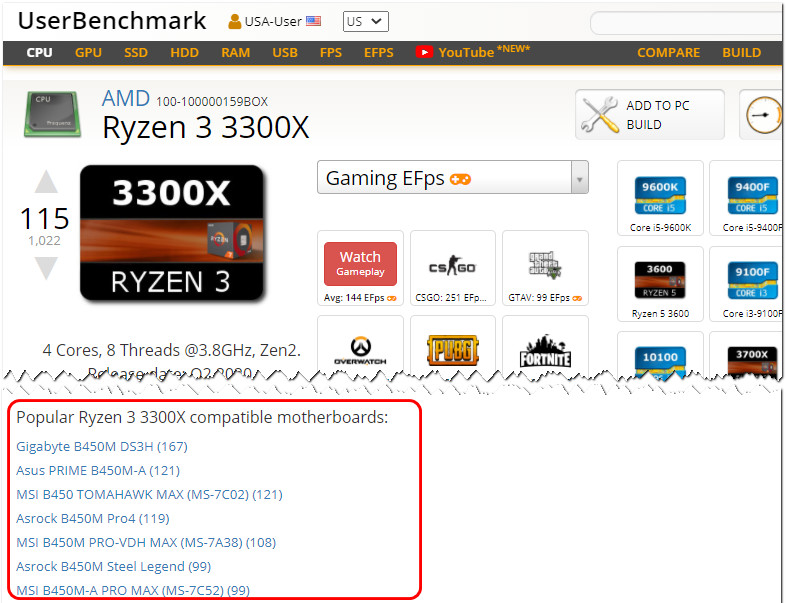Click the US flag icon
This screenshot has height=603, width=786.
[313, 21]
